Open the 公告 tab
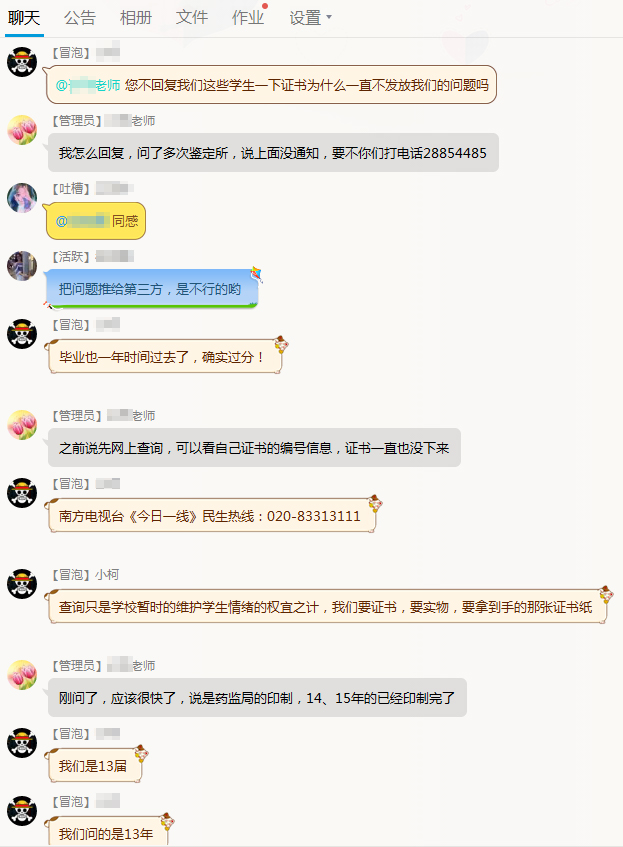Viewport: 623px width, 847px height. point(79,18)
